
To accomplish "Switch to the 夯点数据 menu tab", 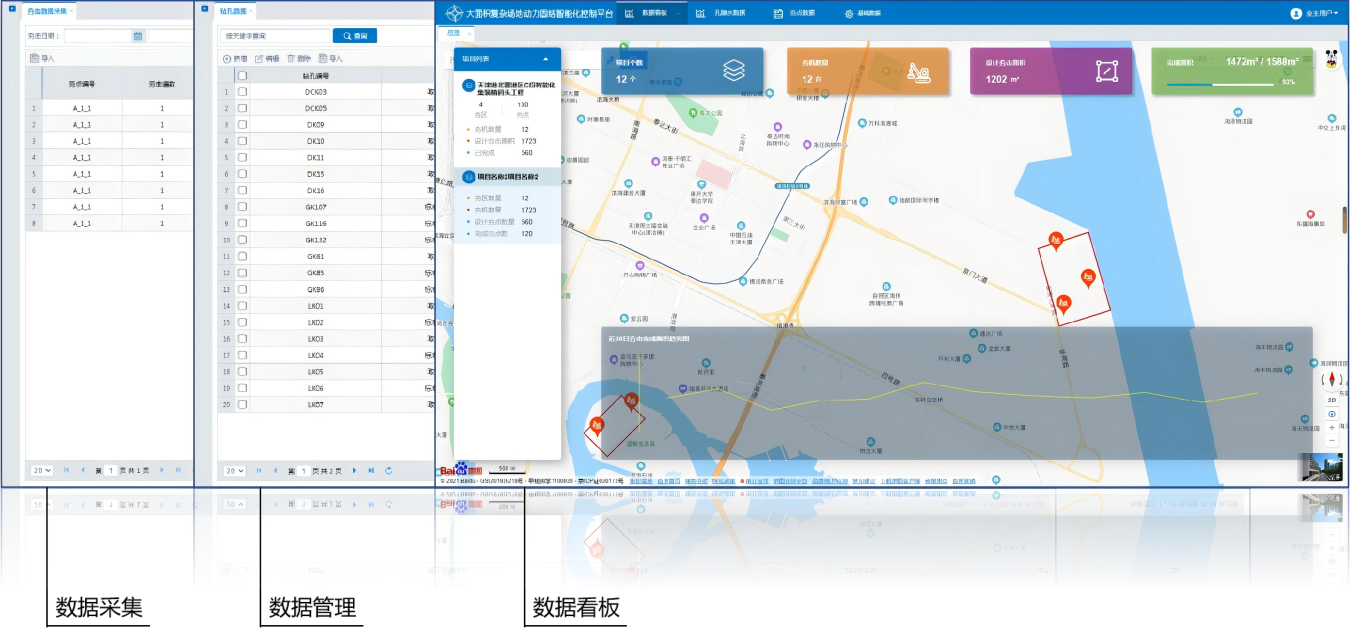I will click(x=794, y=13).
